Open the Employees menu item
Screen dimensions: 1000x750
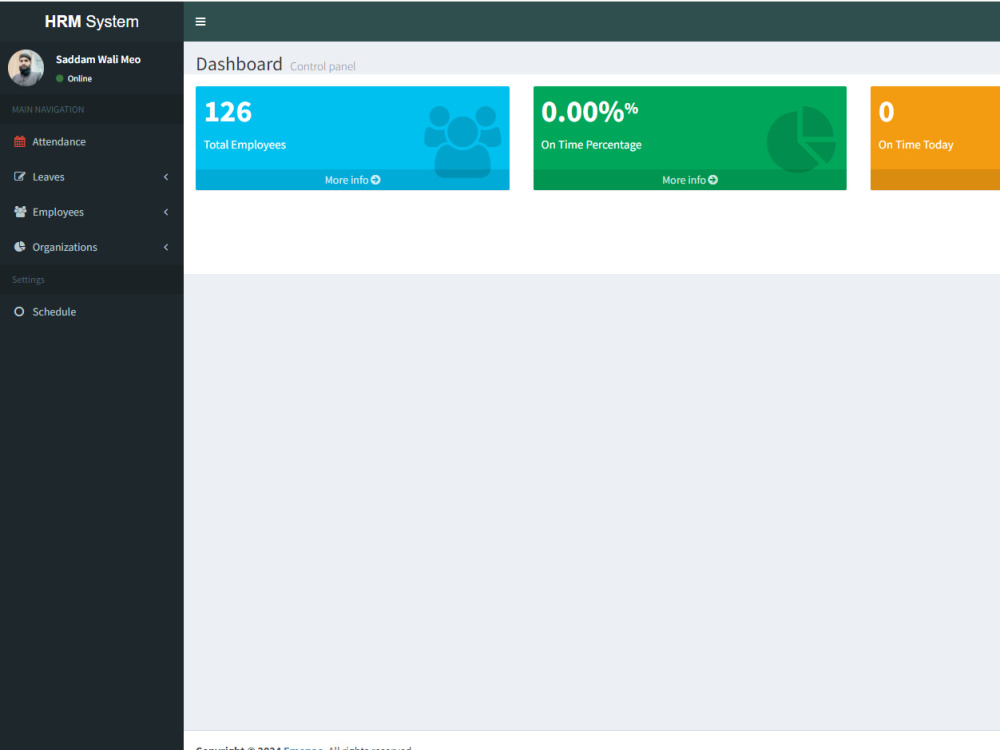click(x=92, y=212)
